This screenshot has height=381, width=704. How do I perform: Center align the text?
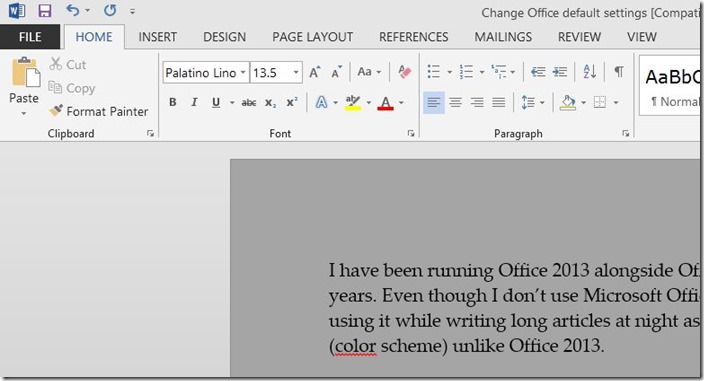click(455, 103)
